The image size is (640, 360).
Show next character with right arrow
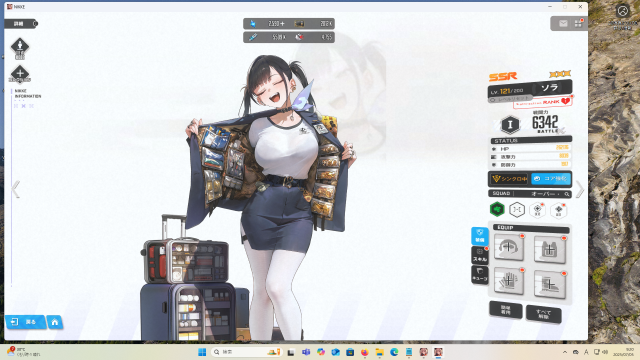point(580,190)
